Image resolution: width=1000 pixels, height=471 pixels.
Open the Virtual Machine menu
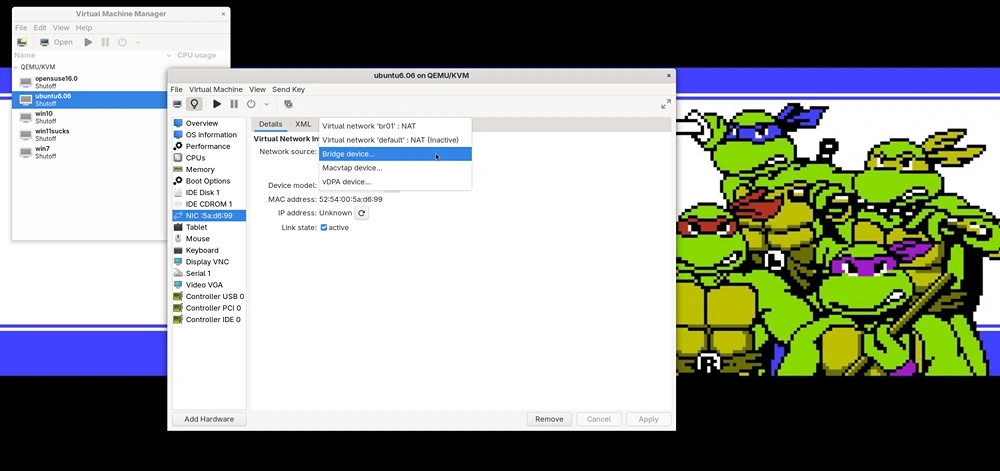pyautogui.click(x=216, y=90)
